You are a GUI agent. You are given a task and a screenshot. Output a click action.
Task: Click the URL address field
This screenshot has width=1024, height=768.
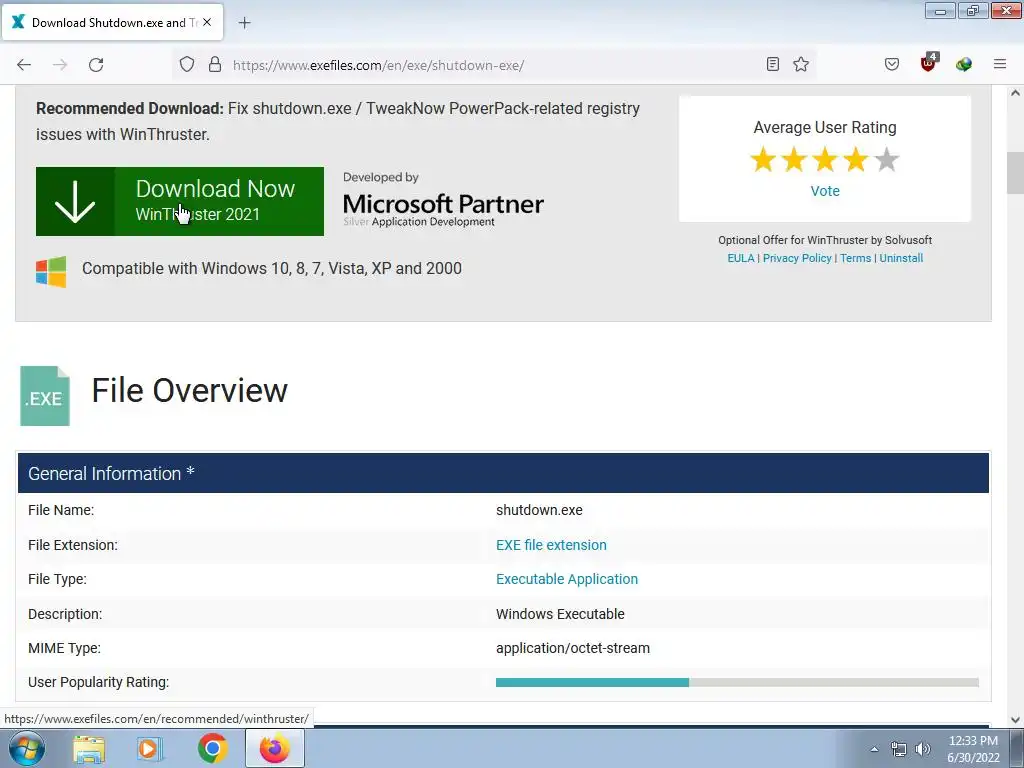click(x=493, y=65)
